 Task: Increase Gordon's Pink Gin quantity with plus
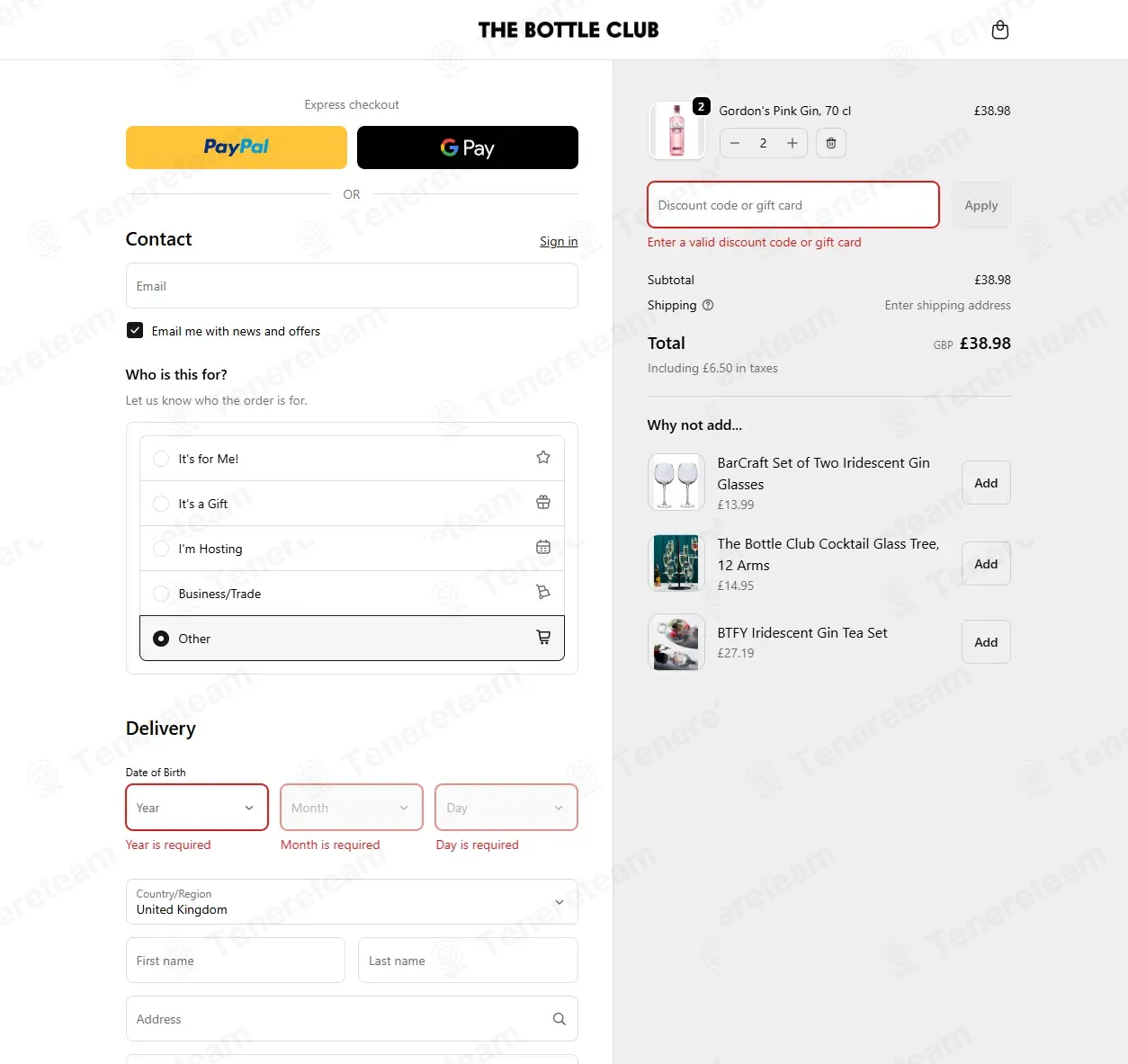792,143
